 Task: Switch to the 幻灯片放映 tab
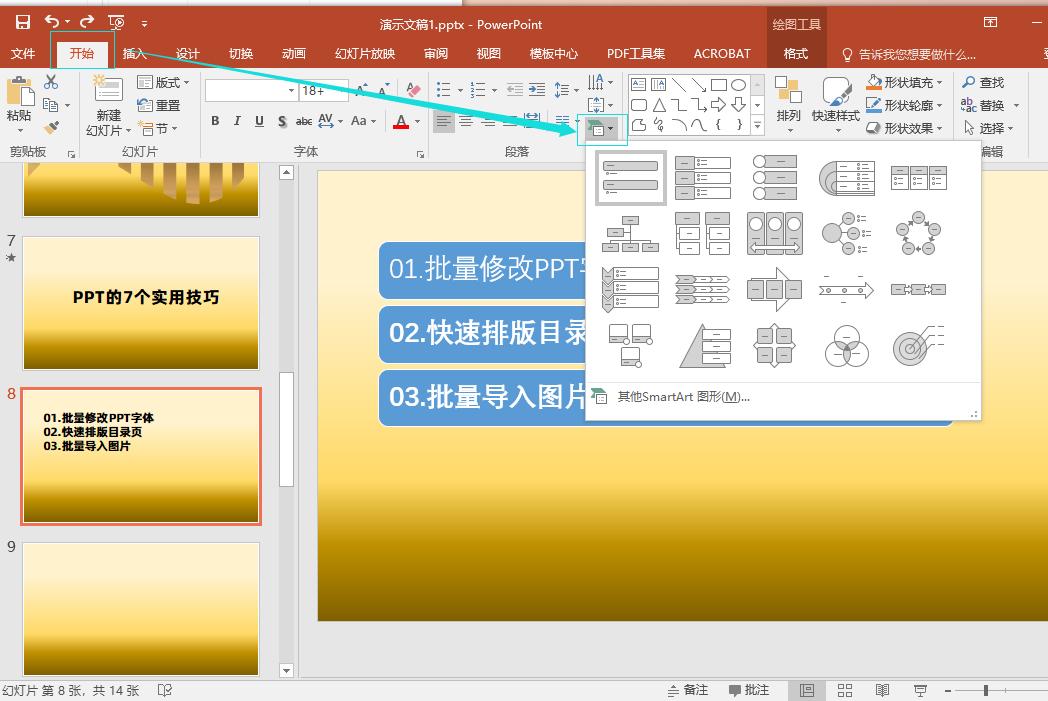(365, 54)
